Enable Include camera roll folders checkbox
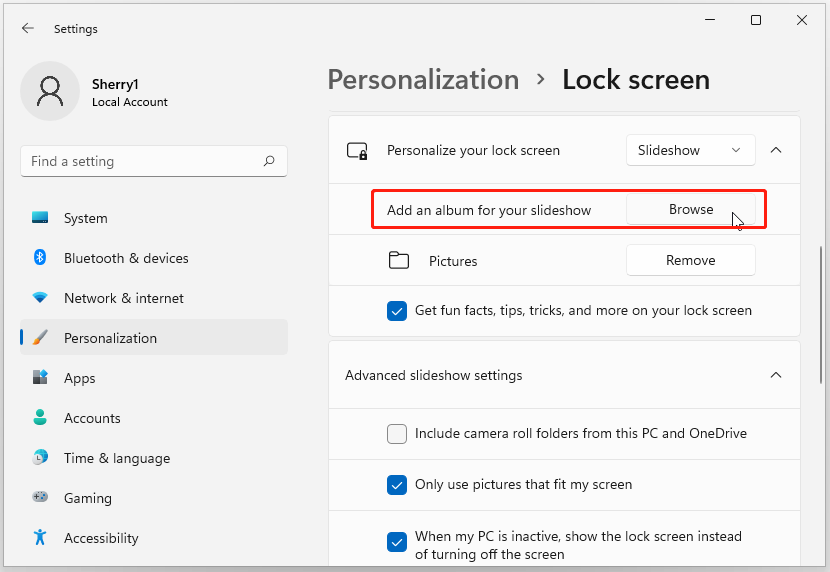 click(397, 434)
